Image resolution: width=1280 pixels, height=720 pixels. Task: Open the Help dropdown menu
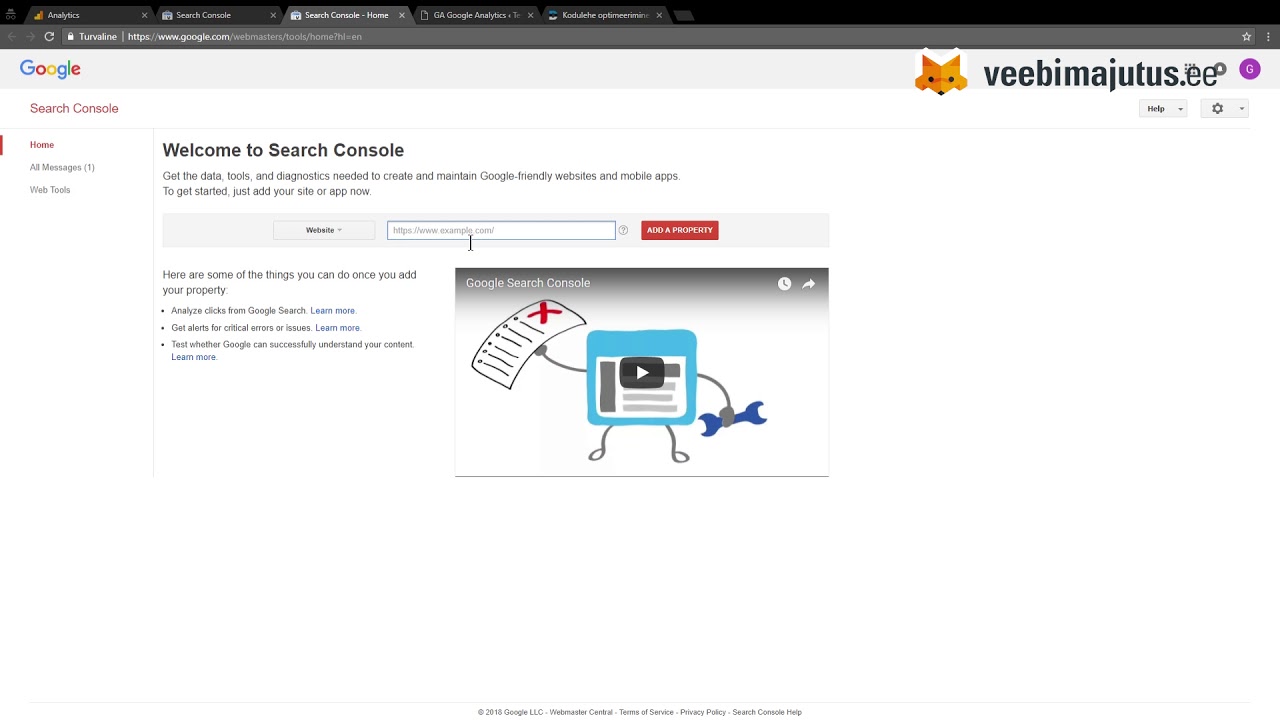(x=1162, y=108)
